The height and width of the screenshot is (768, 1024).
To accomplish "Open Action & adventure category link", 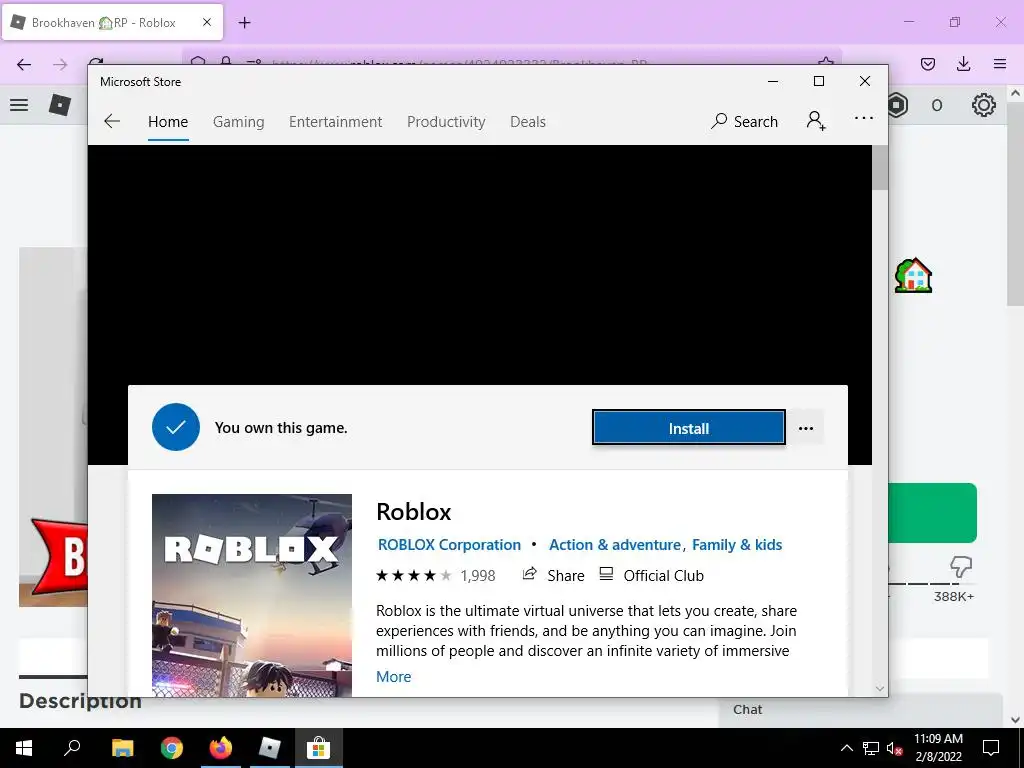I will [x=615, y=545].
